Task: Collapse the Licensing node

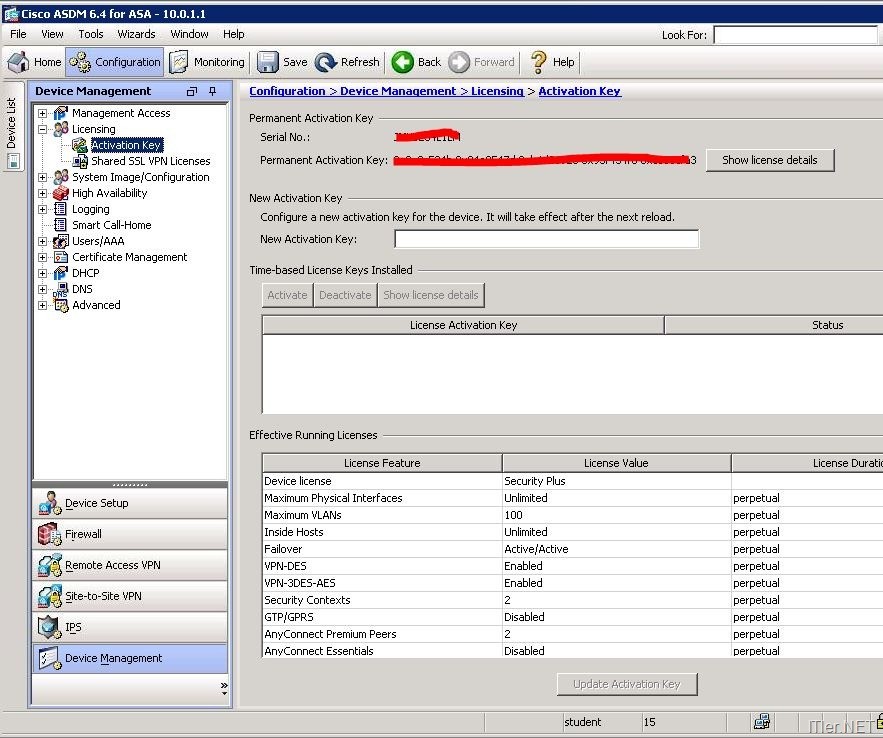Action: point(42,129)
